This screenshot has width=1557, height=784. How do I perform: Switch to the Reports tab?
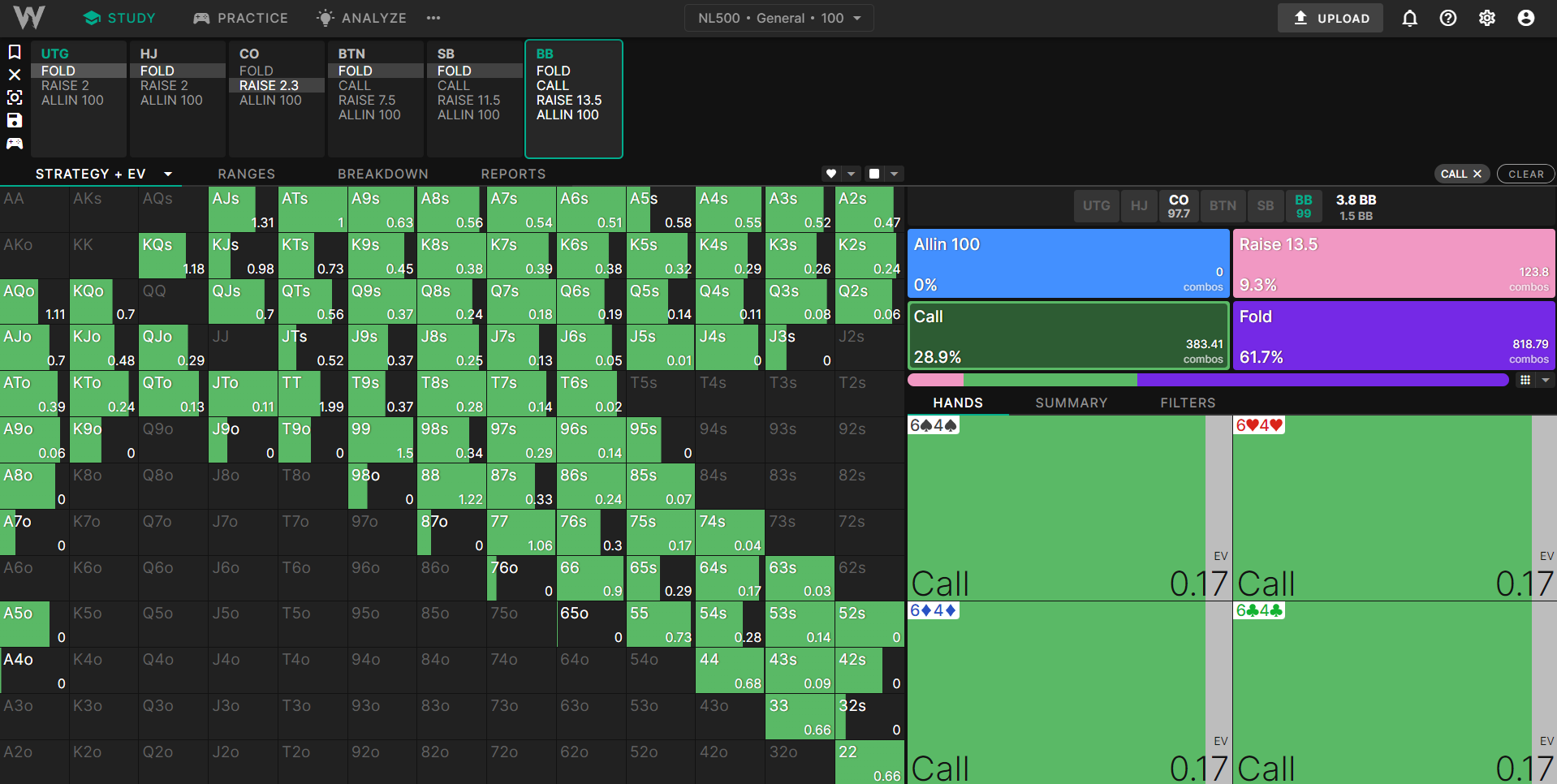[x=513, y=174]
